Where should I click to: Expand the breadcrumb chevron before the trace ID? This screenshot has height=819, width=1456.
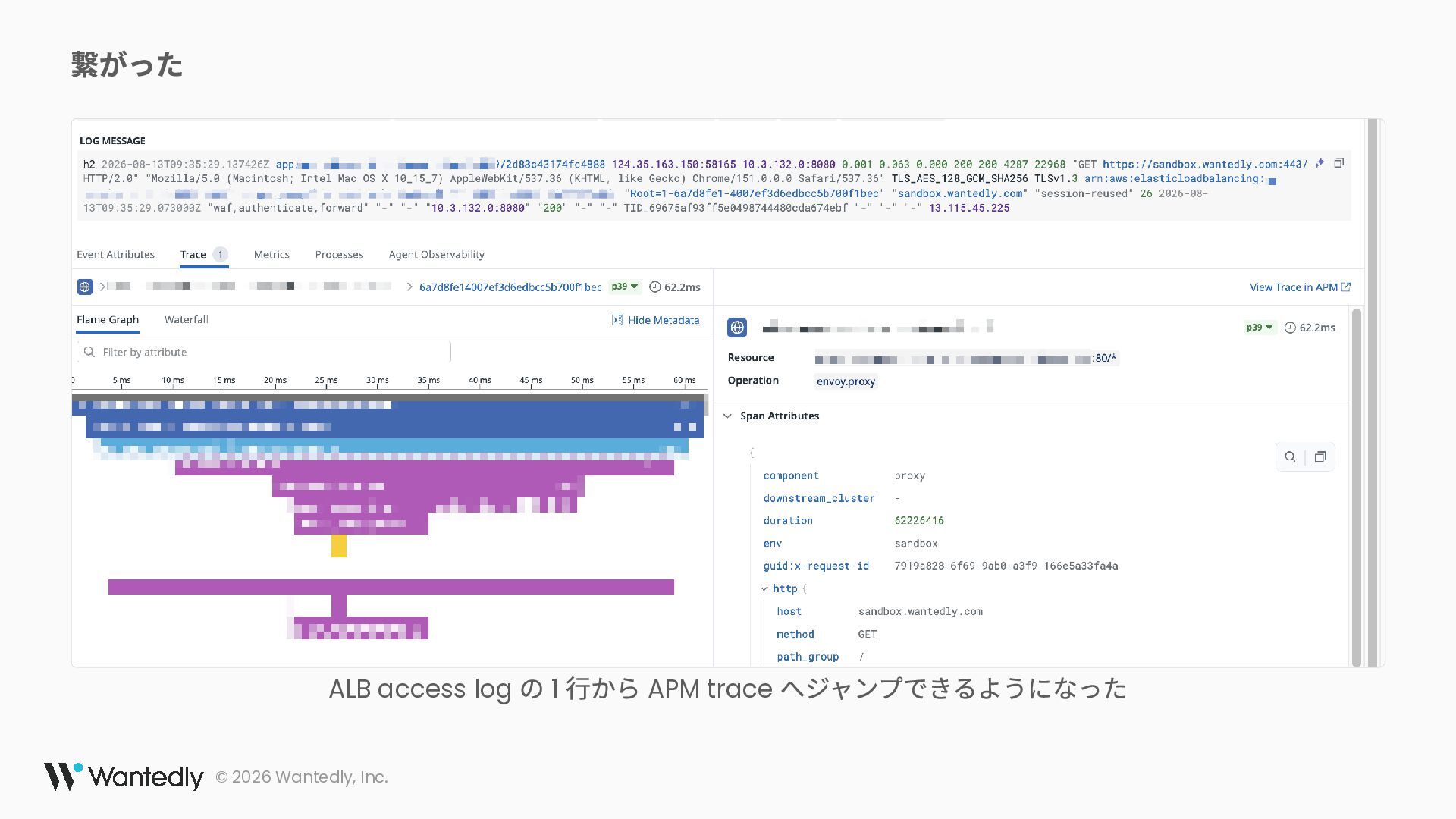409,287
